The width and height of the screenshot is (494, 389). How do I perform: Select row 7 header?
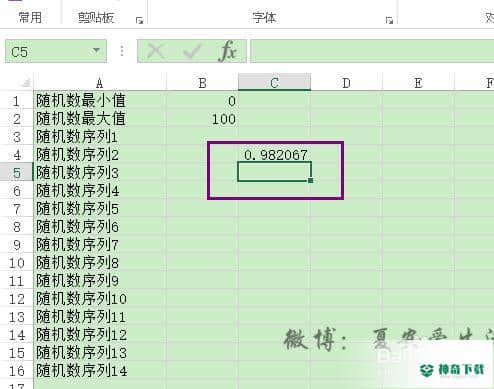point(16,209)
